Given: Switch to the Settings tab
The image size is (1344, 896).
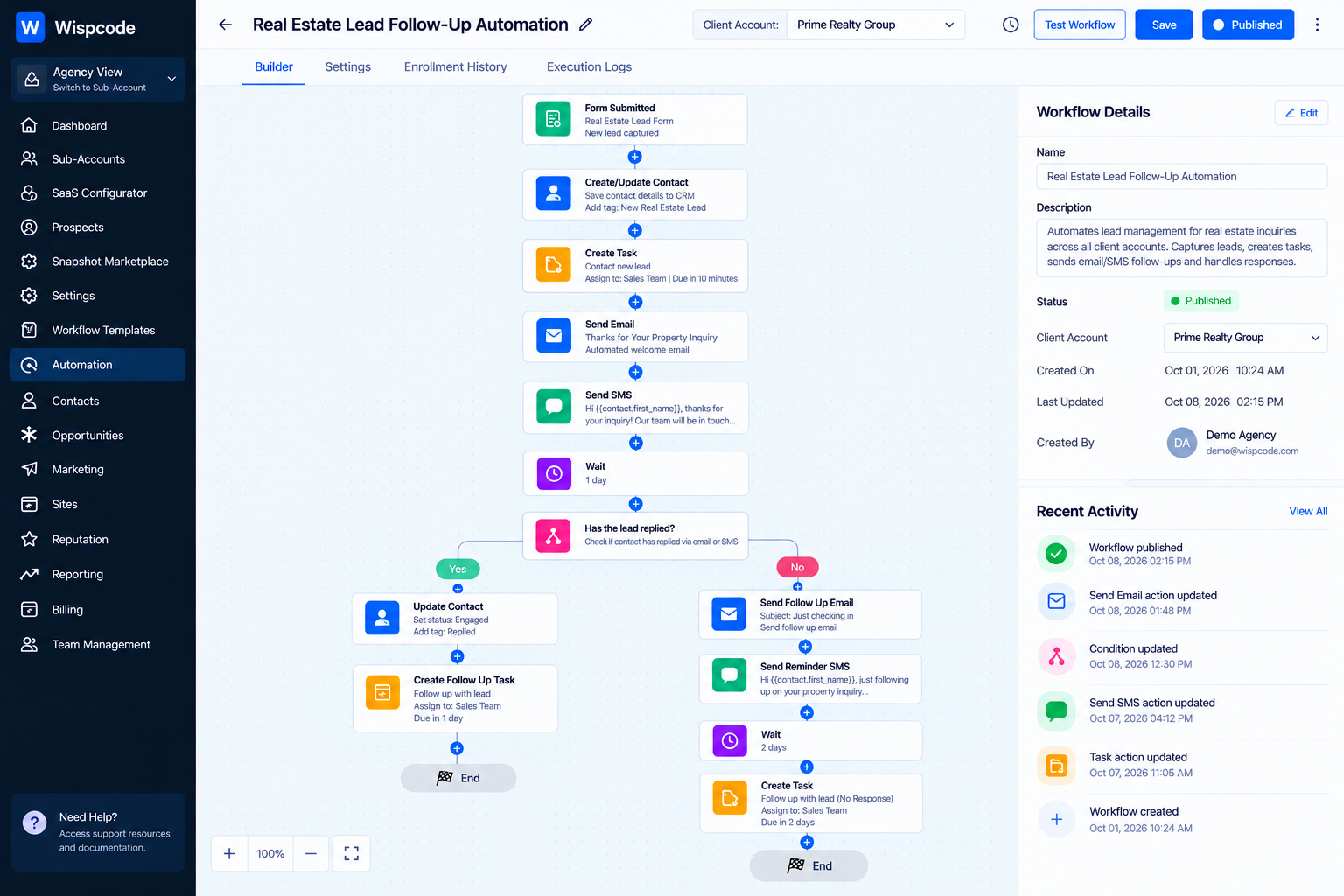Looking at the screenshot, I should click(347, 67).
